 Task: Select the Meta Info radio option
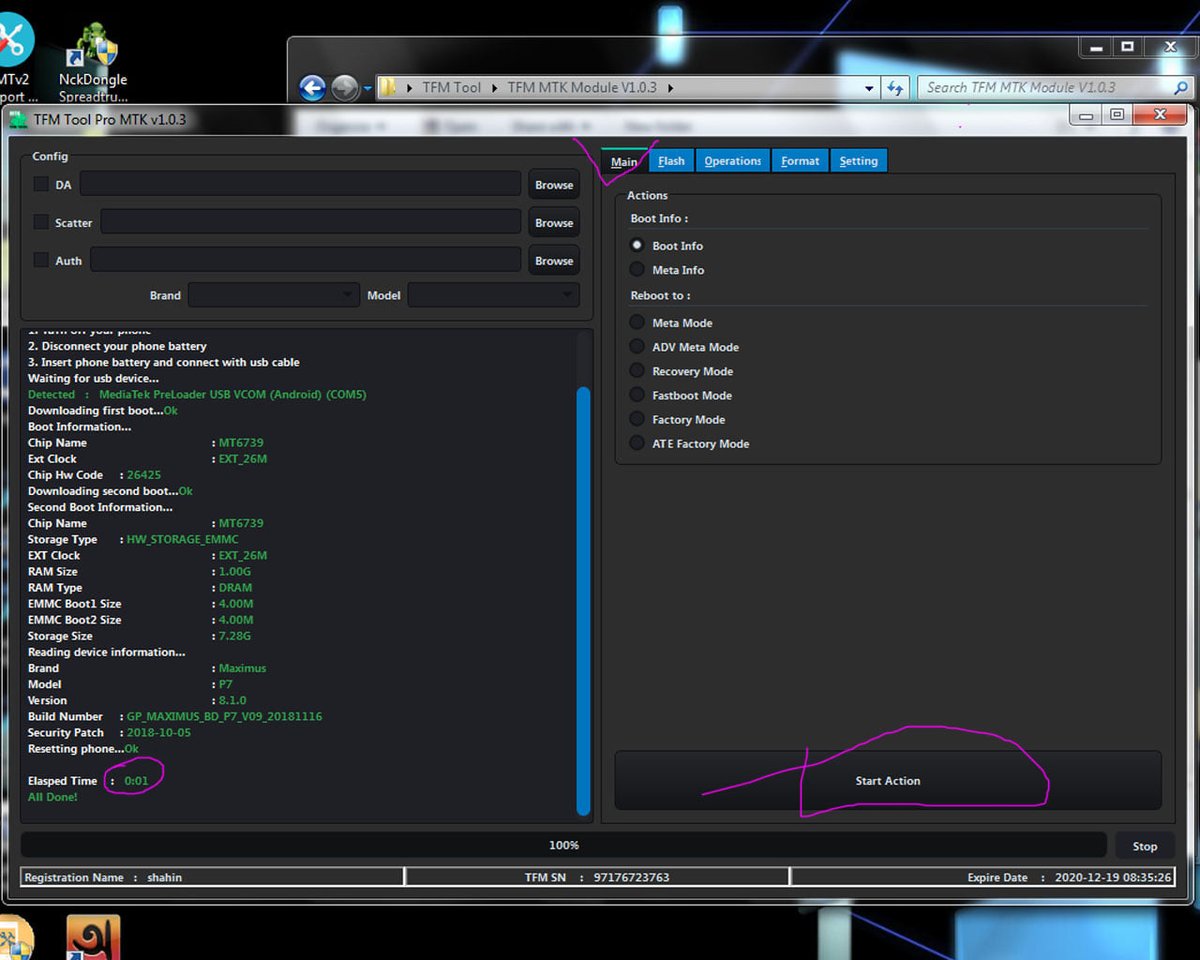(x=637, y=269)
